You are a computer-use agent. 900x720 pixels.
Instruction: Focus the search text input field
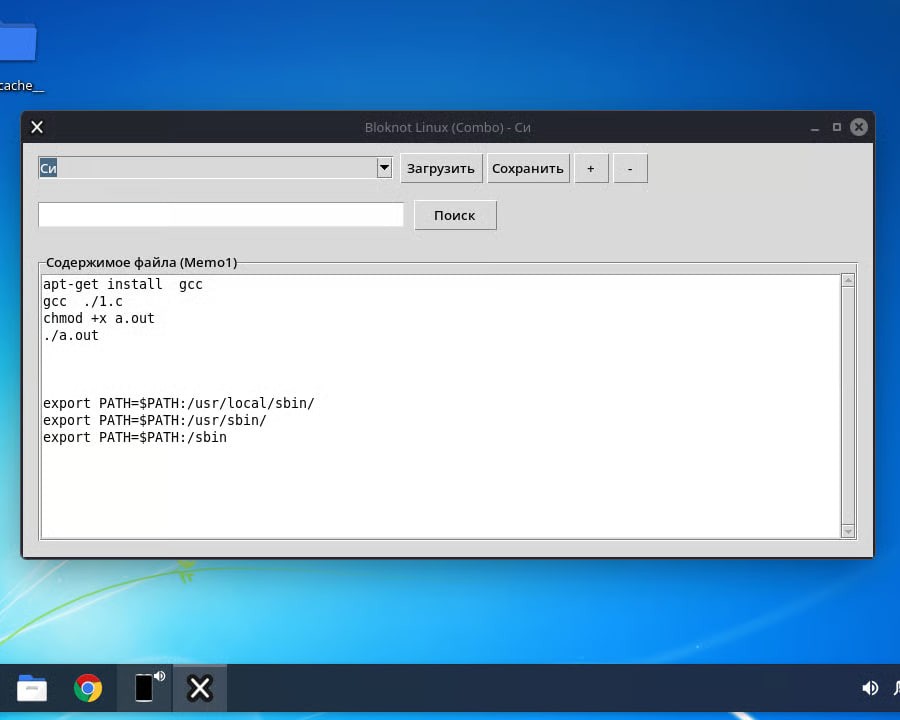pos(221,215)
